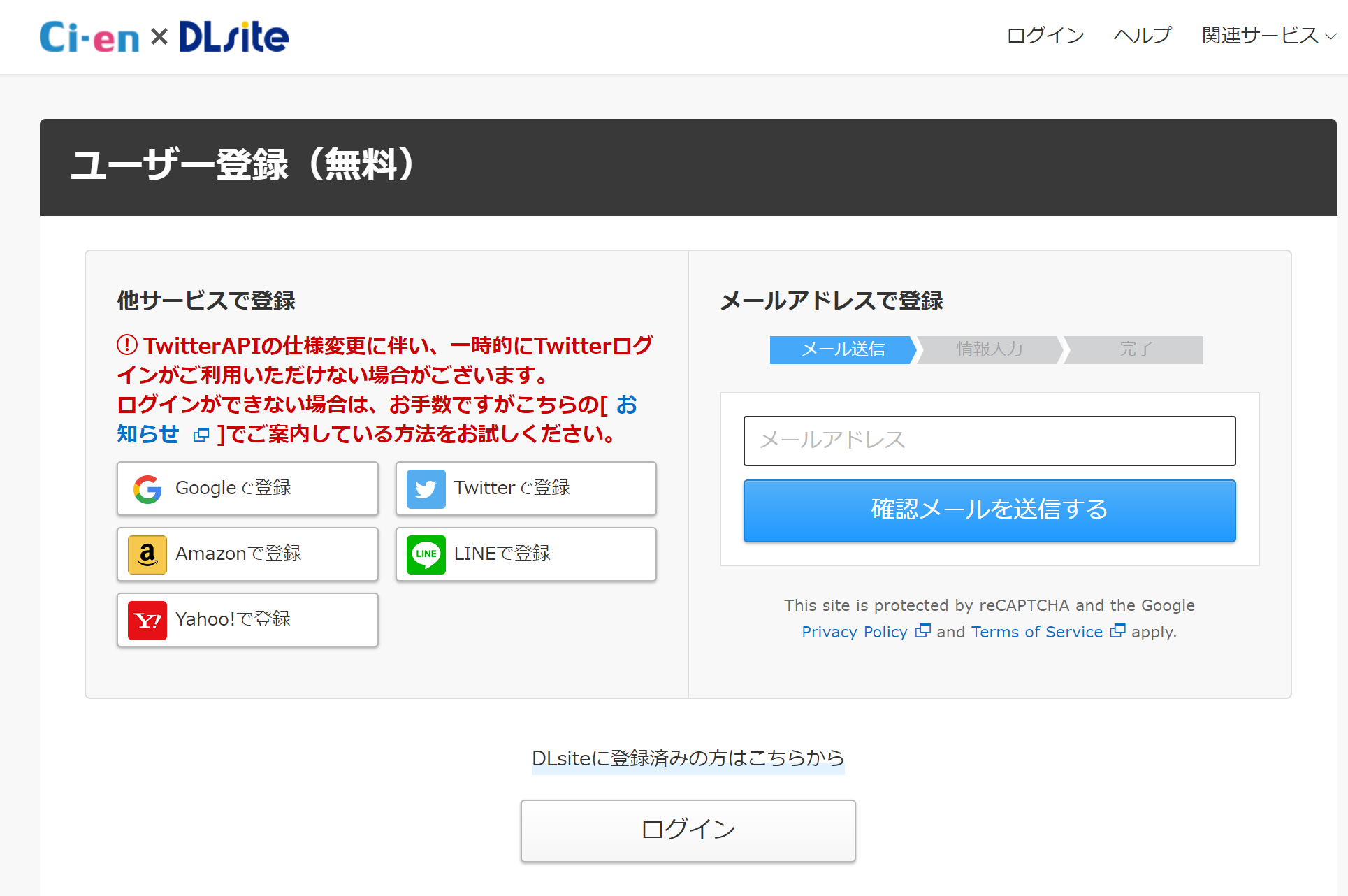Click the red Yahoo! icon
This screenshot has height=896, width=1348.
pos(147,620)
